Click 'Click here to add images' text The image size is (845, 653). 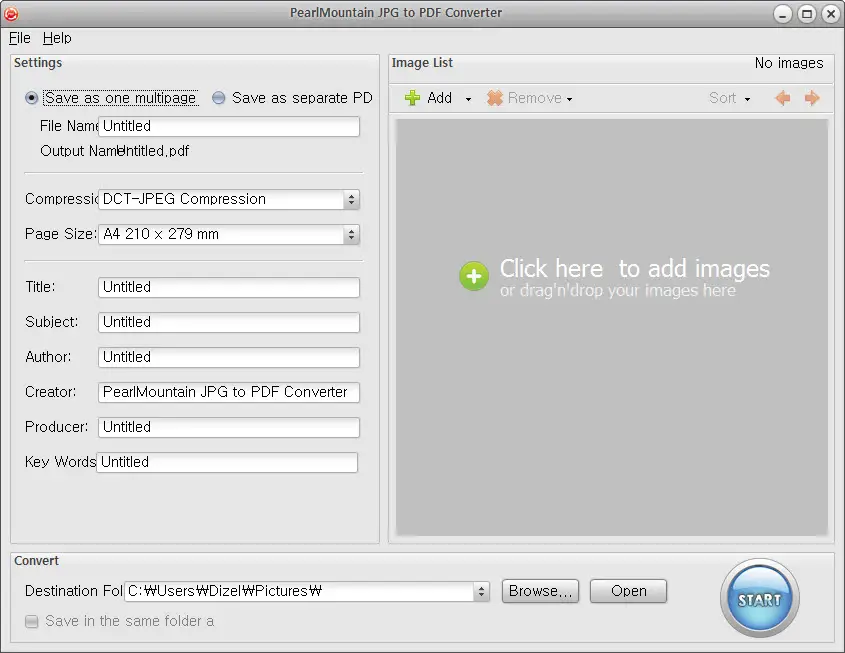[634, 268]
